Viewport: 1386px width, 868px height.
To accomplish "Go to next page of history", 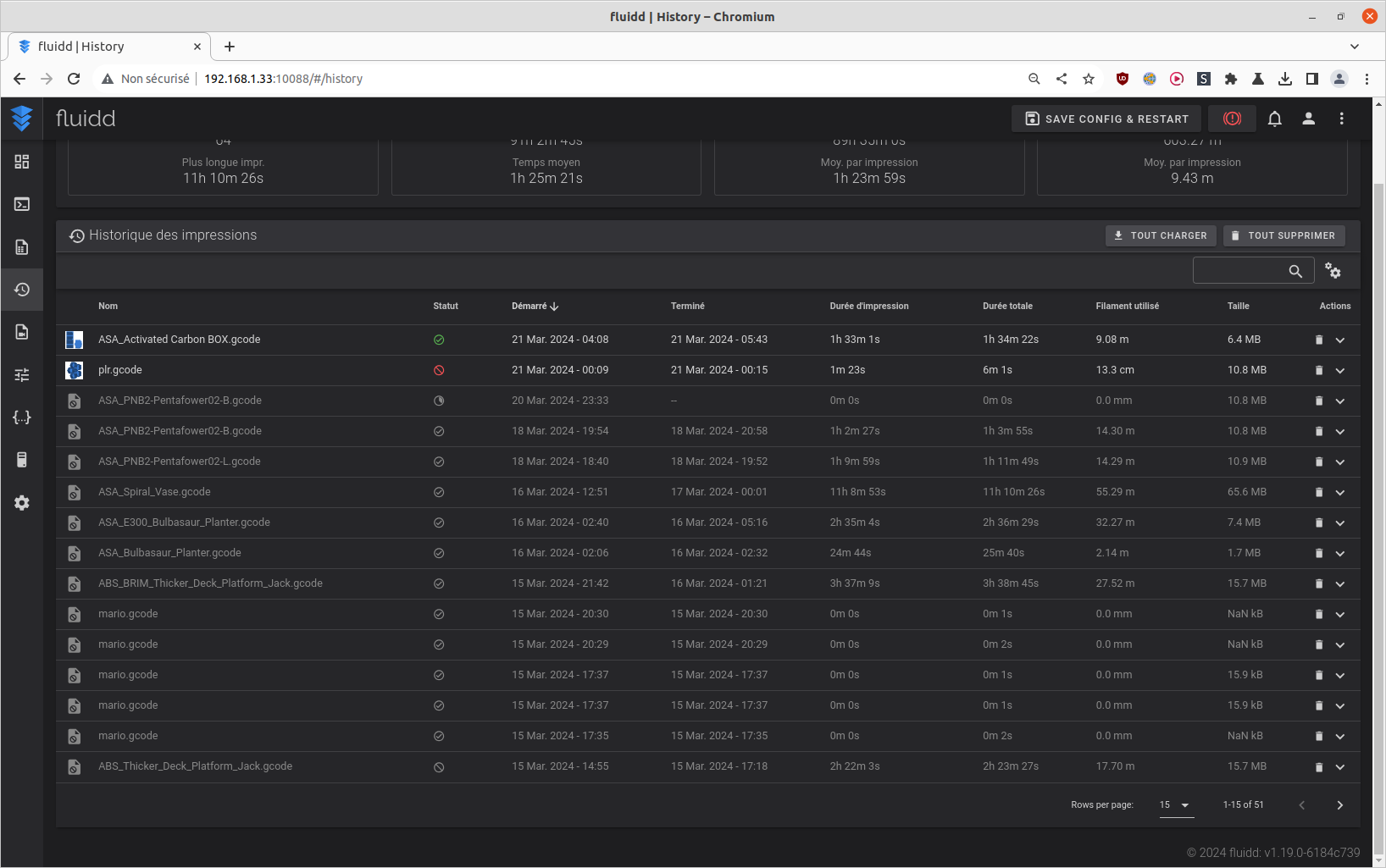I will coord(1339,805).
